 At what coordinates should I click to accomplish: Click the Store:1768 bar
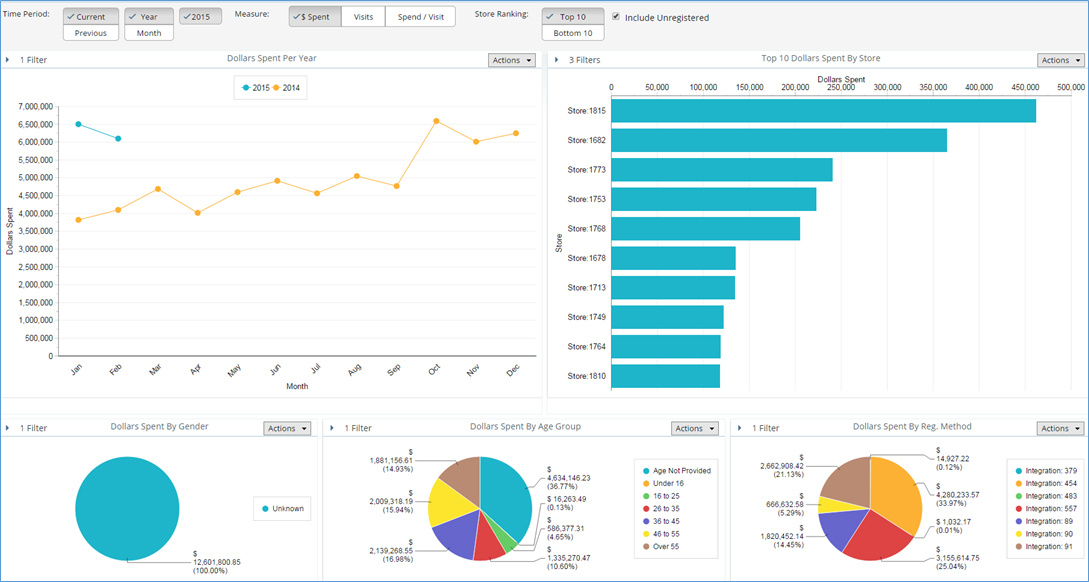tap(706, 228)
